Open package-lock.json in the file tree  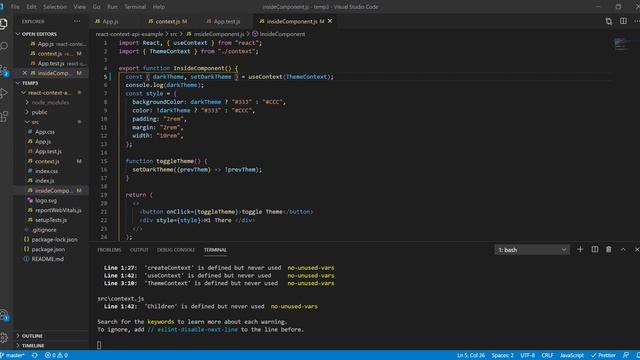pos(54,240)
